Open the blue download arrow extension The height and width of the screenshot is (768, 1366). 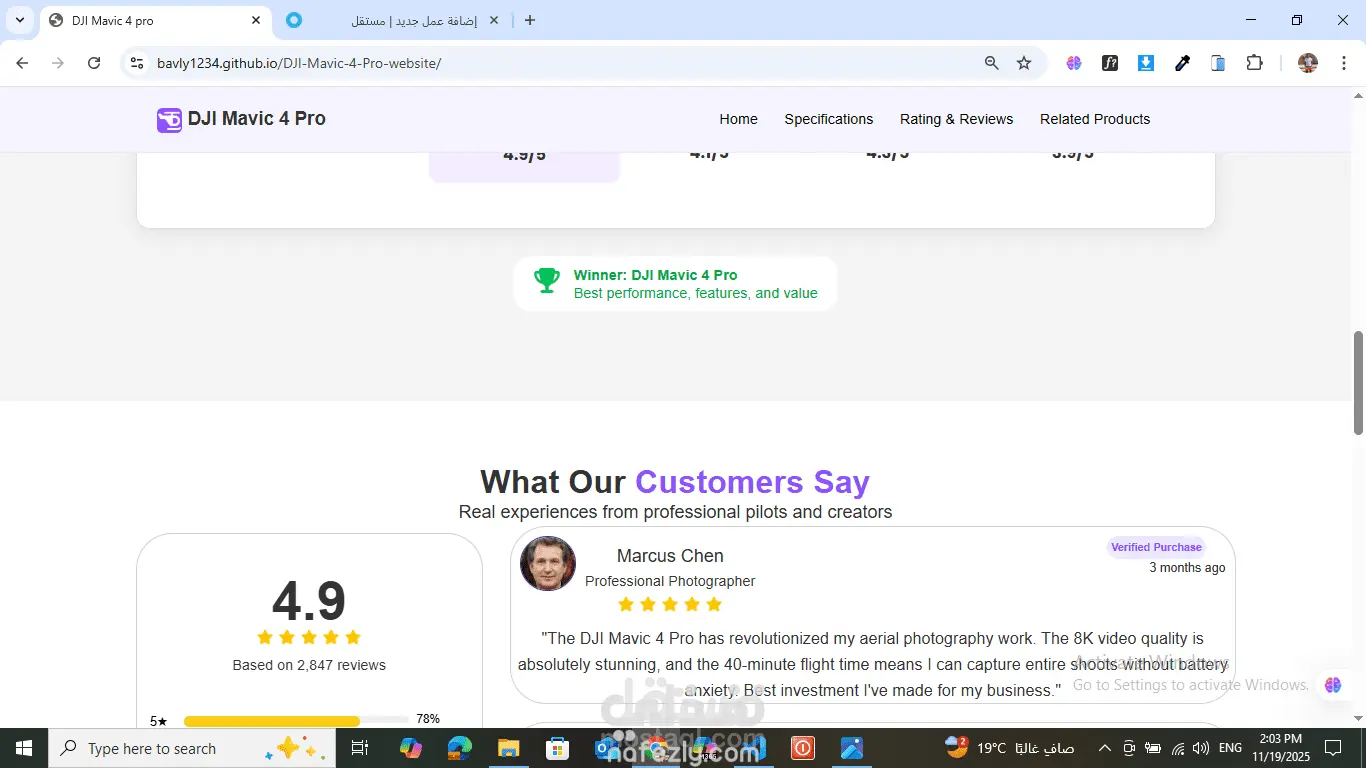(x=1146, y=63)
